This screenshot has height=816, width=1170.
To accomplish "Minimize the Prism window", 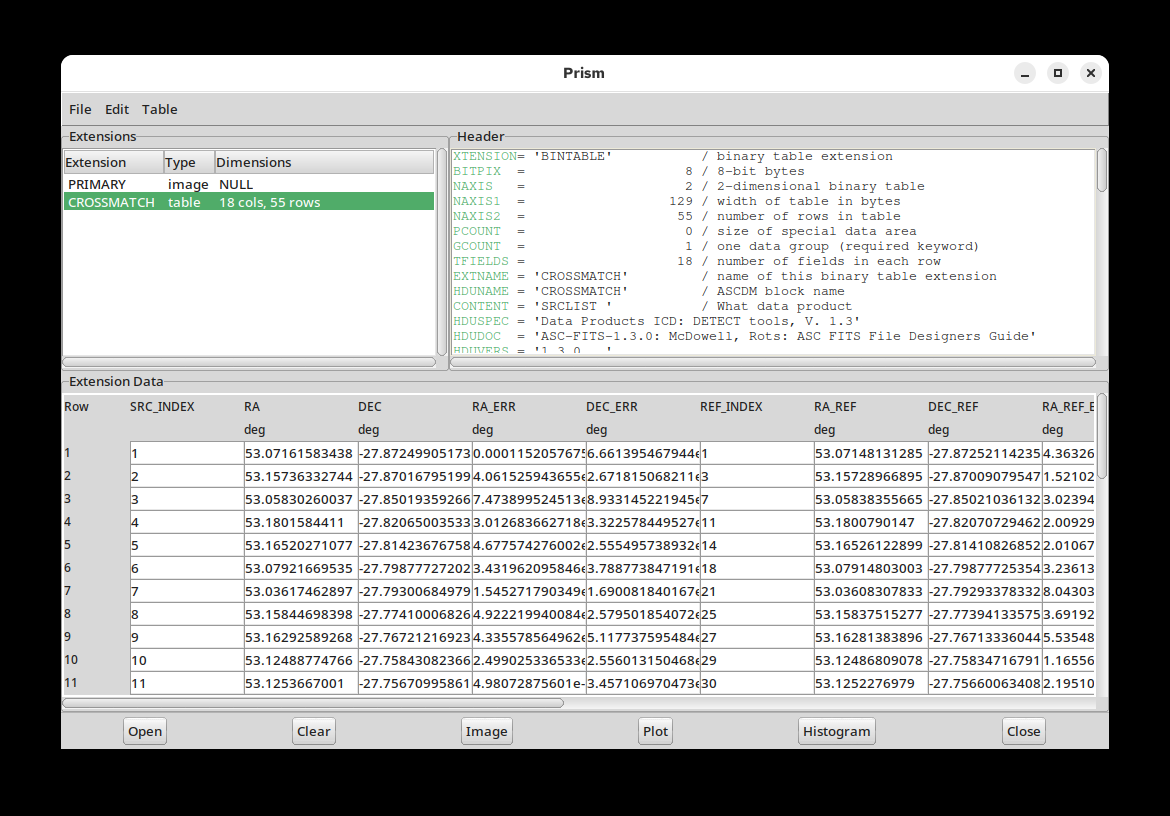I will coord(1025,73).
